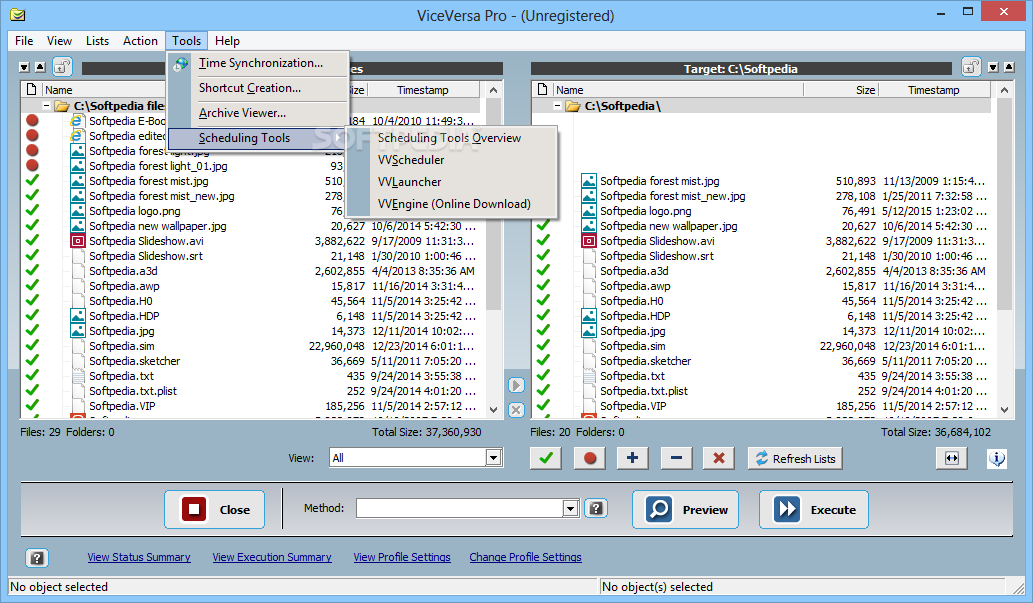Click the blue minus button
Screen dimensions: 1033x603
click(x=676, y=458)
